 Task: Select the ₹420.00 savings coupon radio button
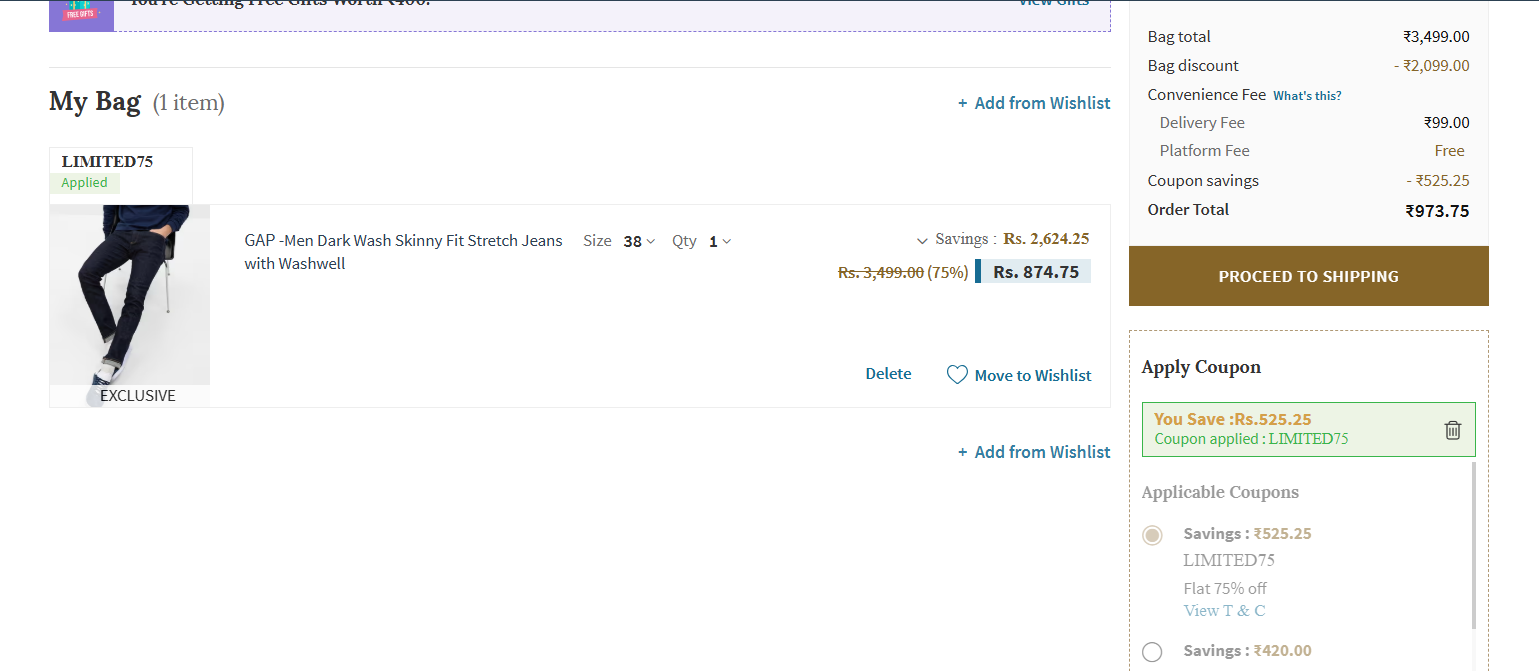point(1152,652)
